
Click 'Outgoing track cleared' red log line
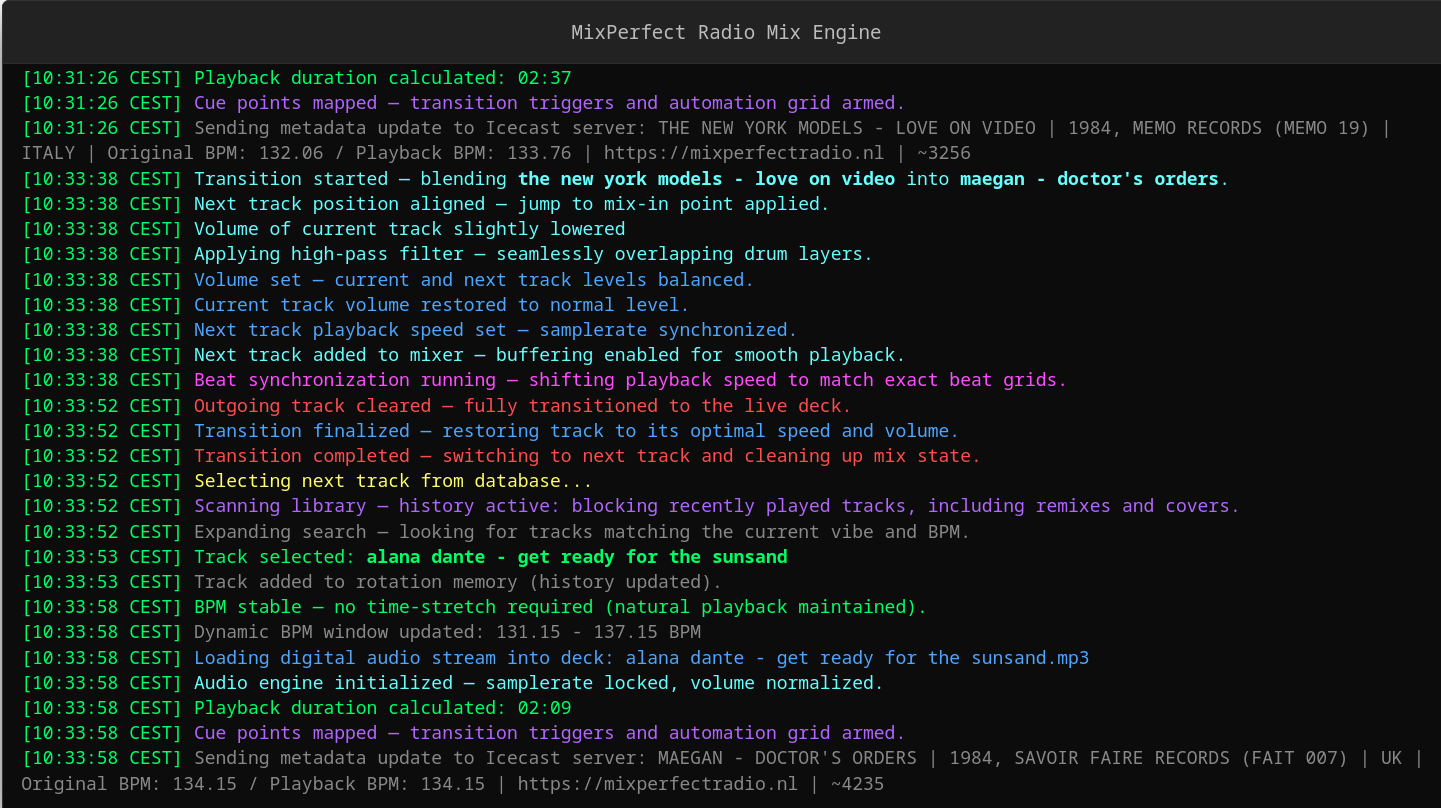coord(523,406)
